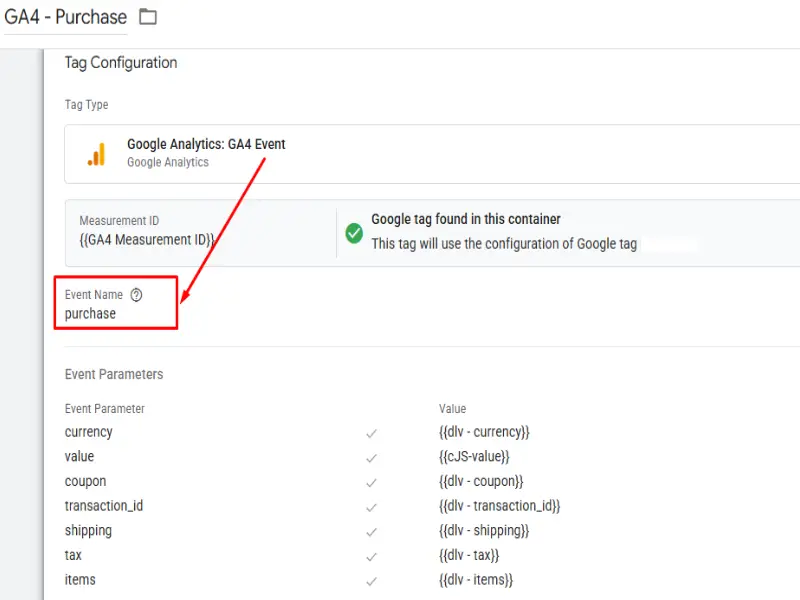800x600 pixels.
Task: Select the Tag Type label
Action: coord(86,105)
